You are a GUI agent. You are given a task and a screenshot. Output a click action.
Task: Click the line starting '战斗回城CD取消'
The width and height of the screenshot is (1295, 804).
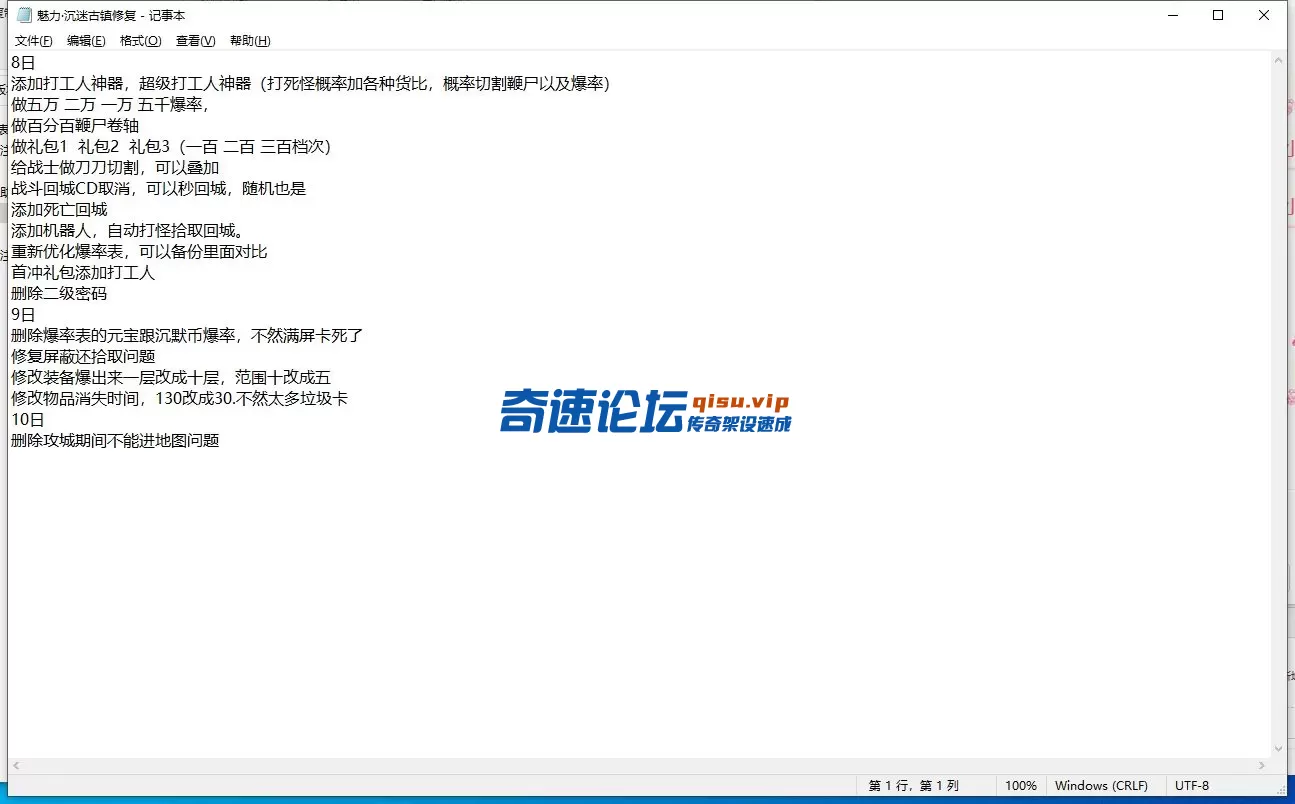pyautogui.click(x=158, y=188)
